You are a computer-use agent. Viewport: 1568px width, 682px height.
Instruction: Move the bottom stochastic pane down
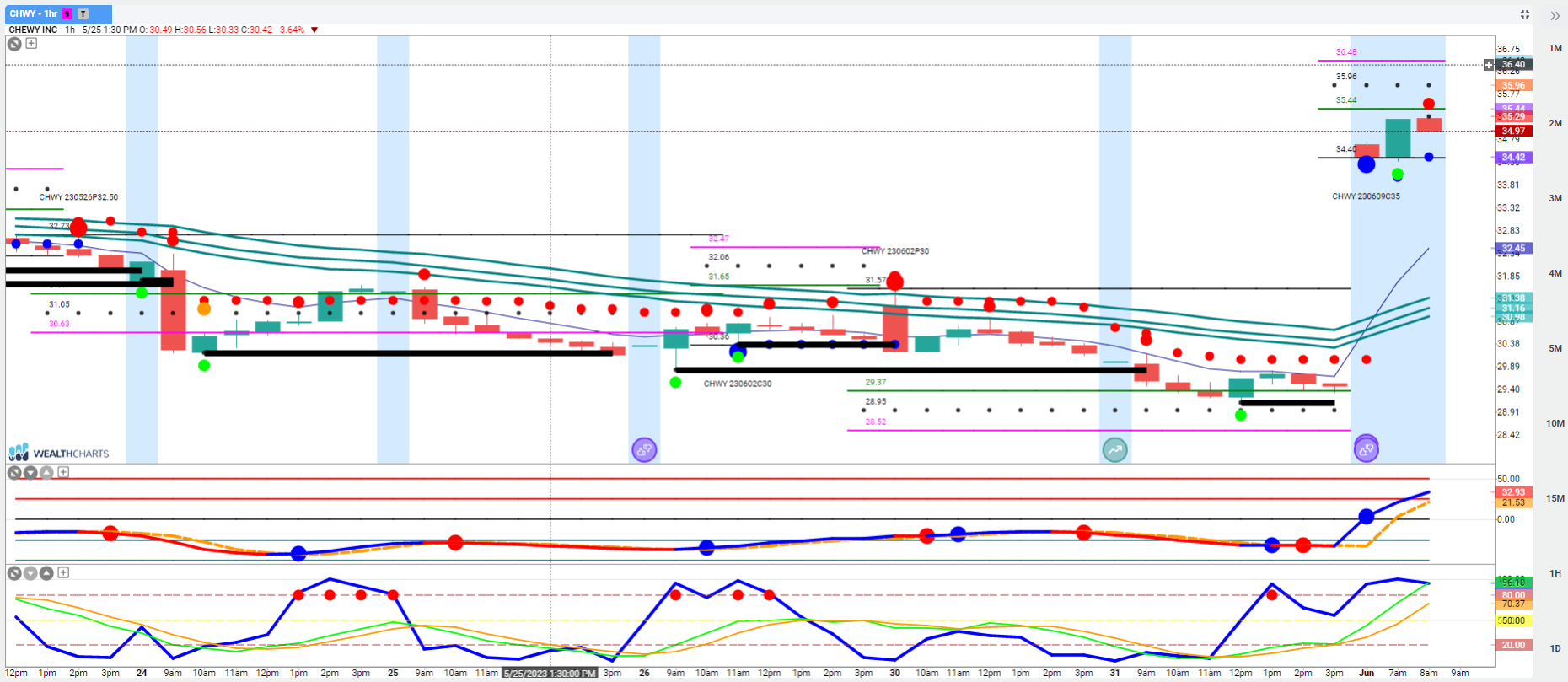pos(30,573)
